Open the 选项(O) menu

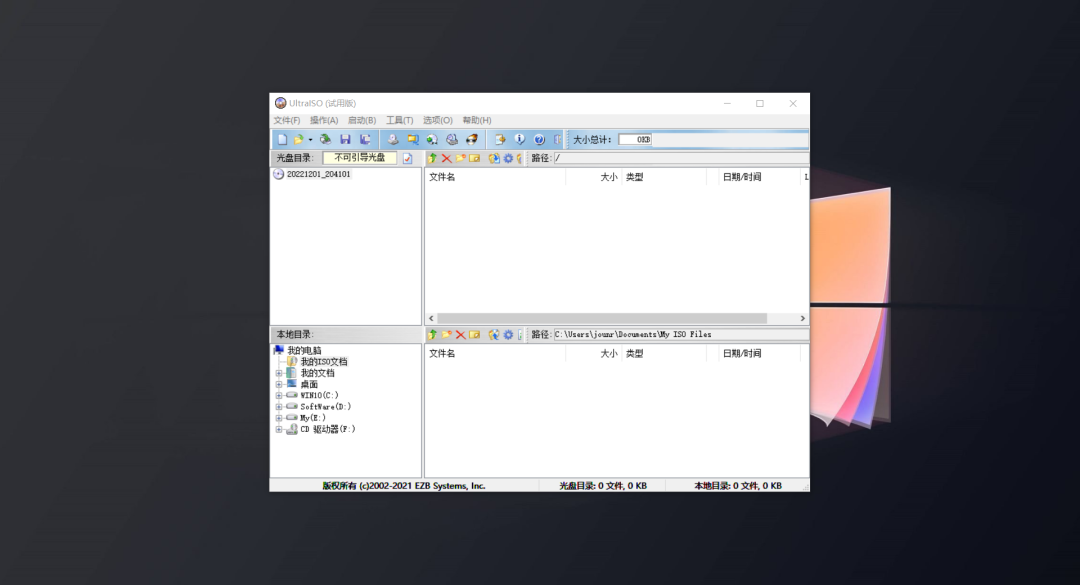pos(437,120)
